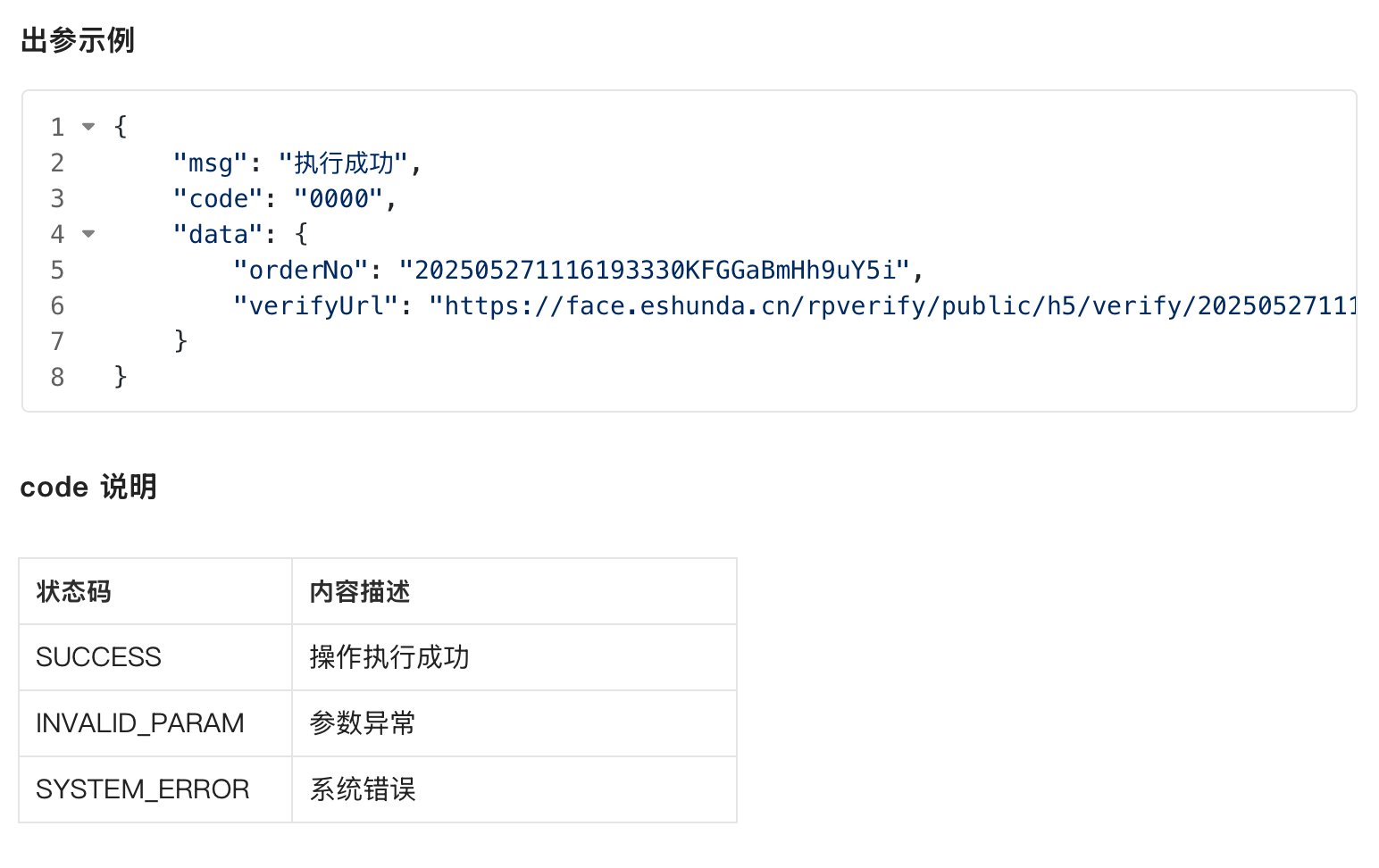
Task: Click the "code 说明" heading
Action: coord(88,487)
